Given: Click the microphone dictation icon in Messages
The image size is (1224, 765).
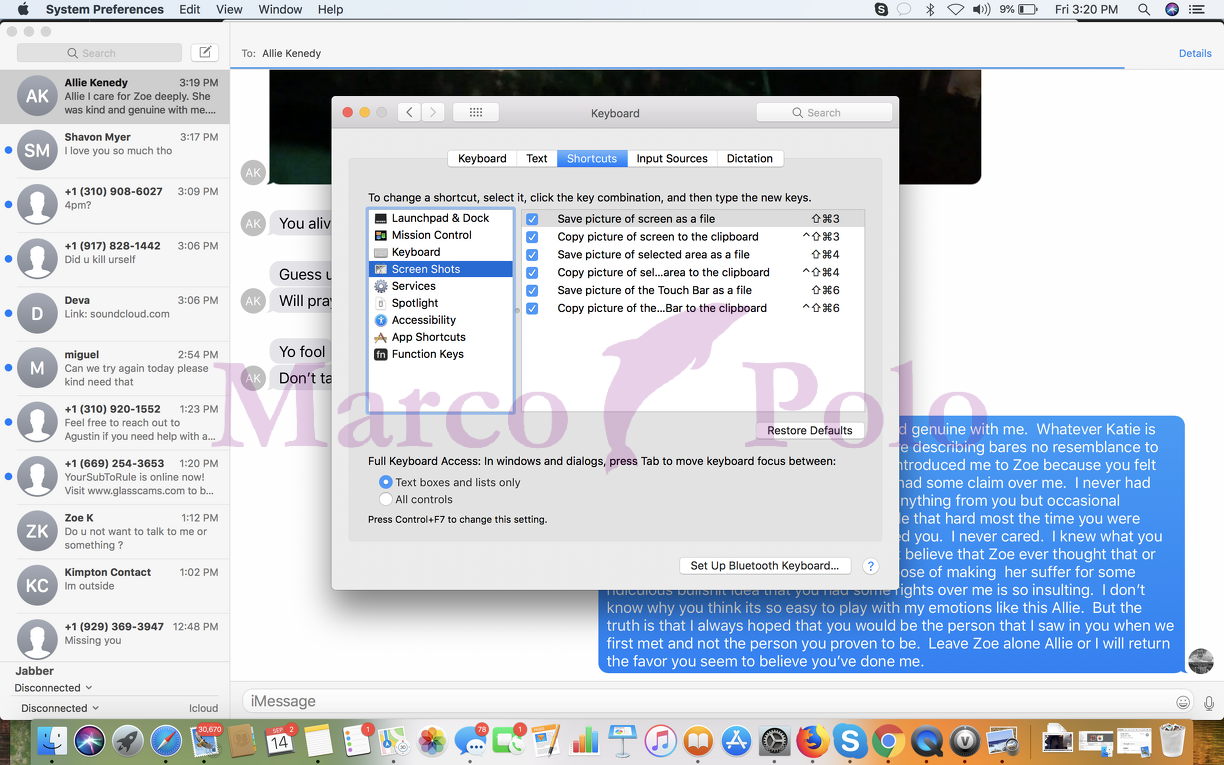Looking at the screenshot, I should 1209,702.
